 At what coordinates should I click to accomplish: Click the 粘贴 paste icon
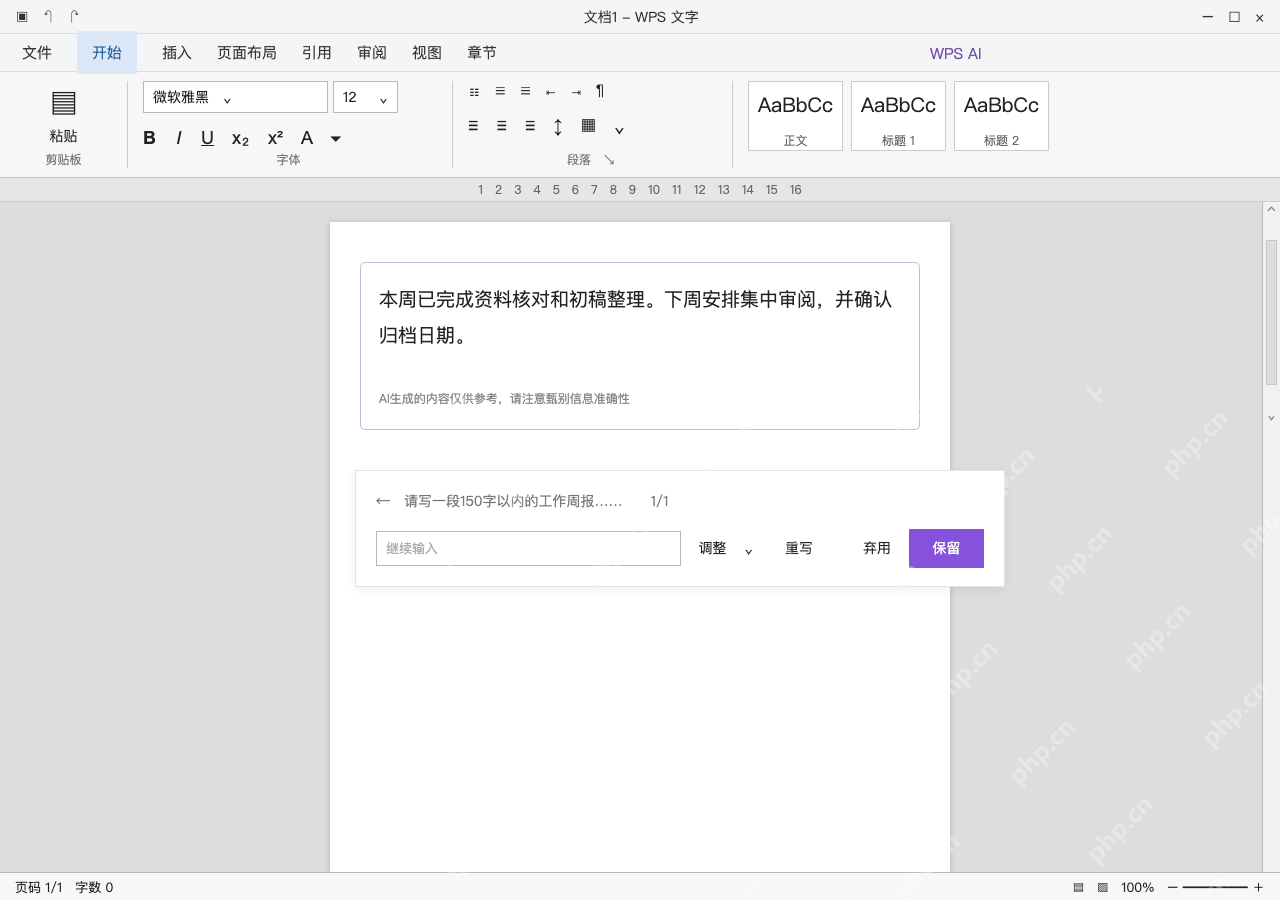(x=63, y=103)
